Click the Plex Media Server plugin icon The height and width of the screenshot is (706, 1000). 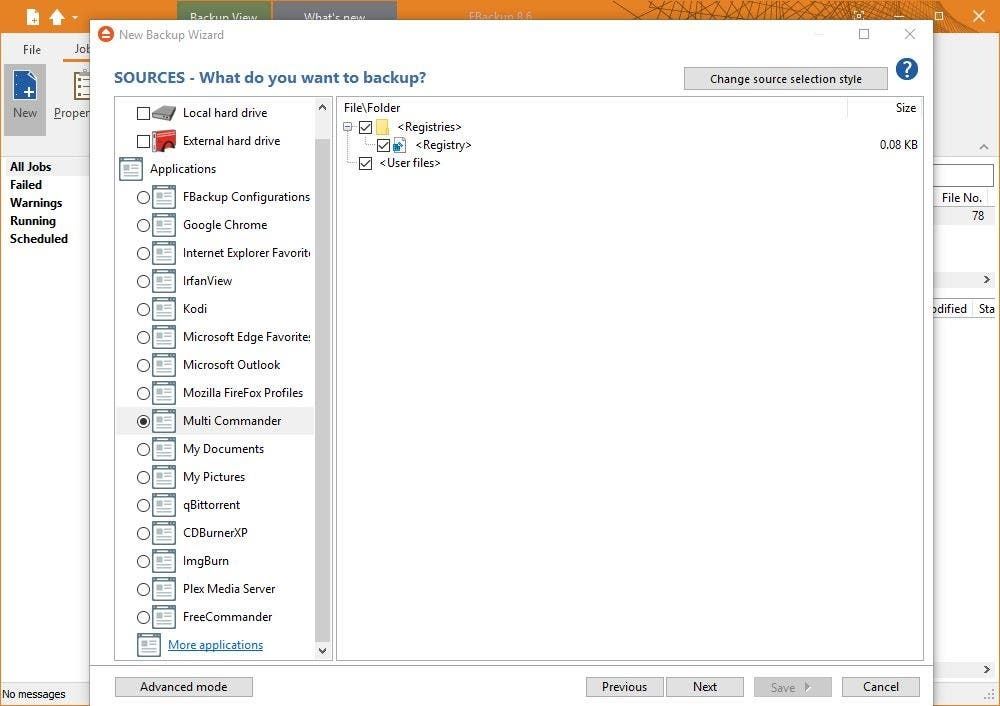[164, 590]
